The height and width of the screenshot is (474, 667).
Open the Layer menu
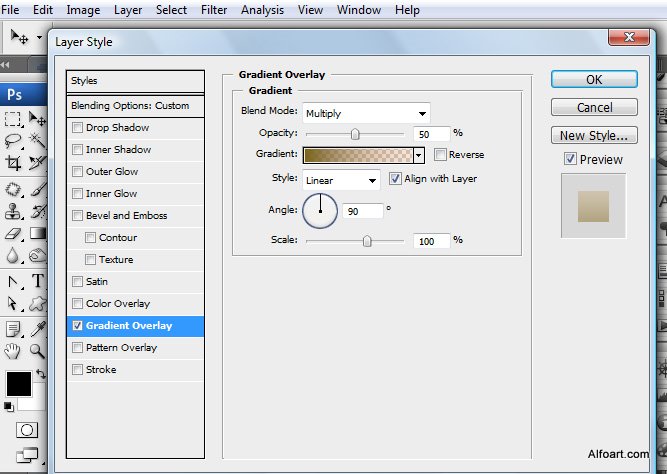[128, 10]
